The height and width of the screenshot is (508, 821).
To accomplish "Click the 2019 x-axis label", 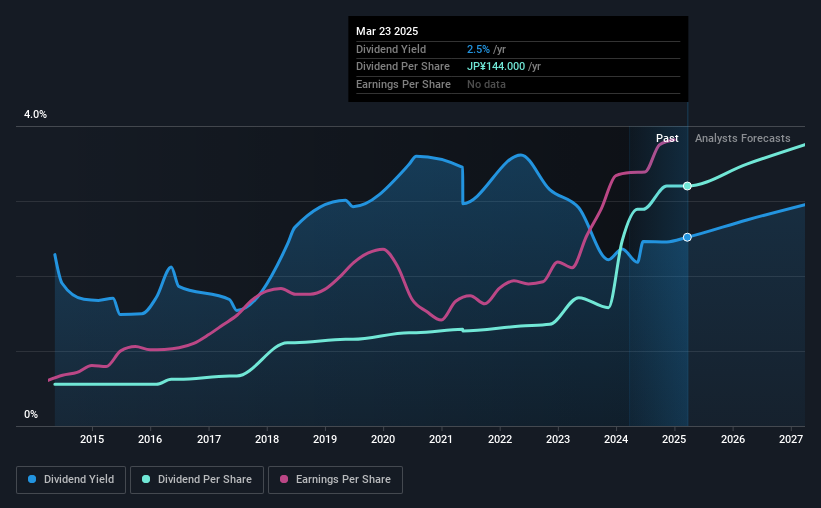I will pos(325,439).
